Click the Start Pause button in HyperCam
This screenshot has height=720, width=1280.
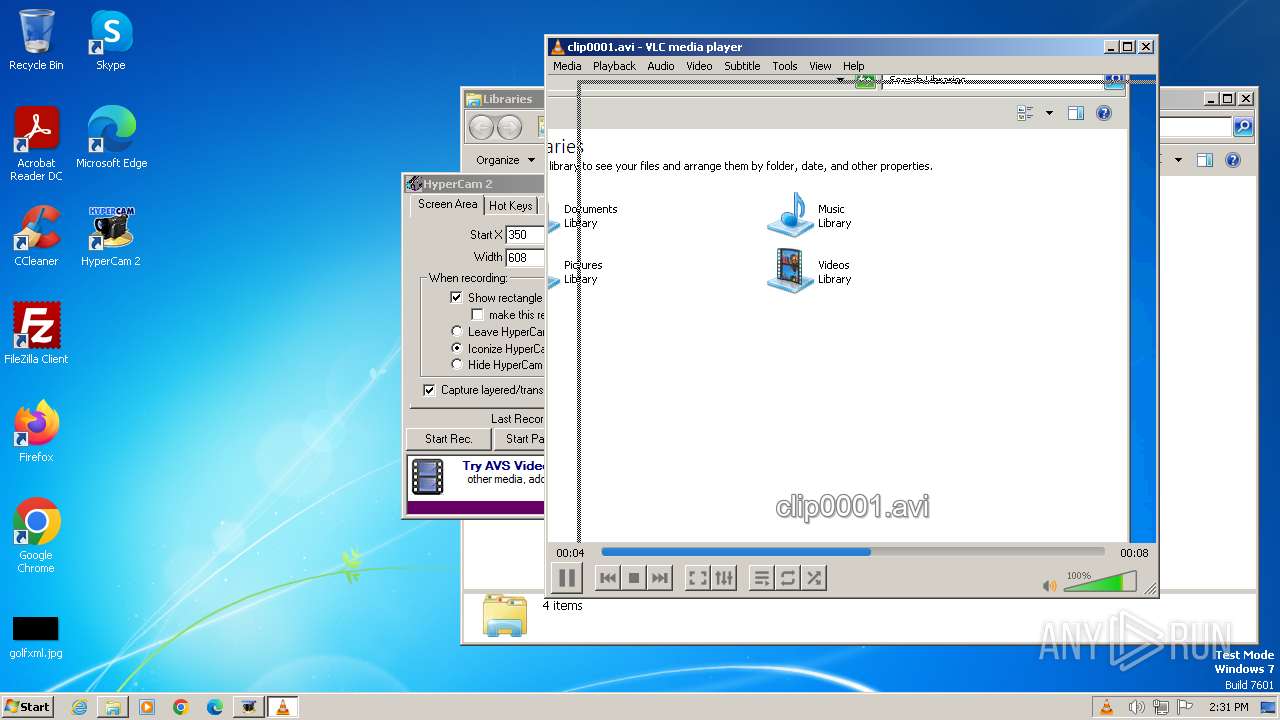[520, 439]
